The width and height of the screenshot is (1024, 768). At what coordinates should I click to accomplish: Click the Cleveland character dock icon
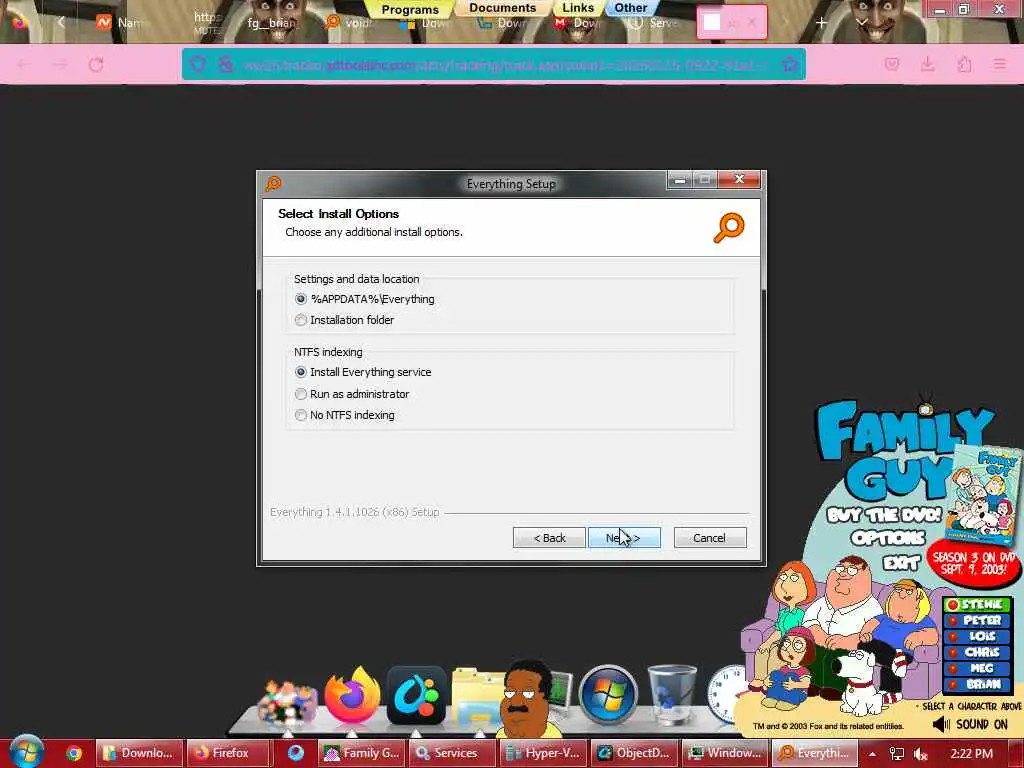(x=528, y=699)
